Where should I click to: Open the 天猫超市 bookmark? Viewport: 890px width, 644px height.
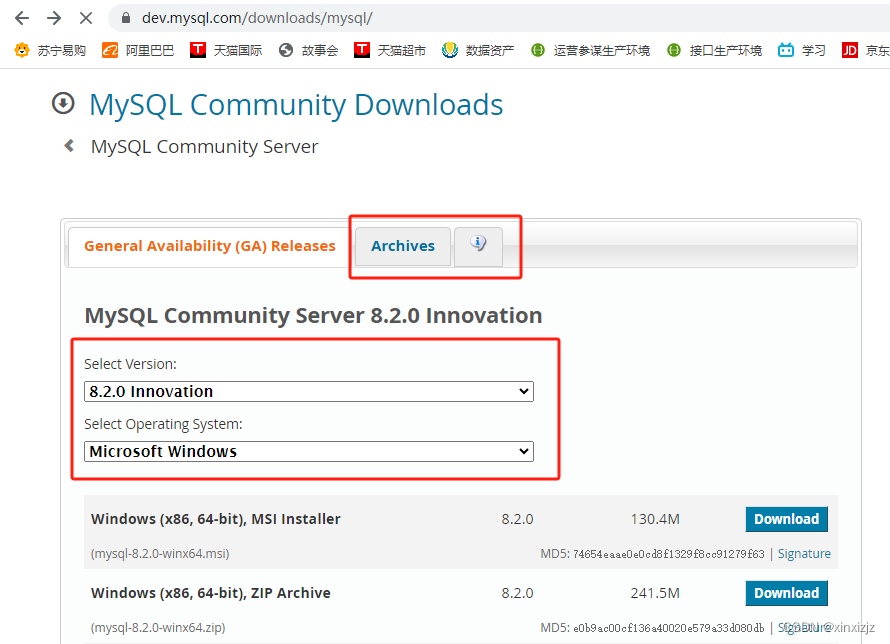[x=390, y=50]
